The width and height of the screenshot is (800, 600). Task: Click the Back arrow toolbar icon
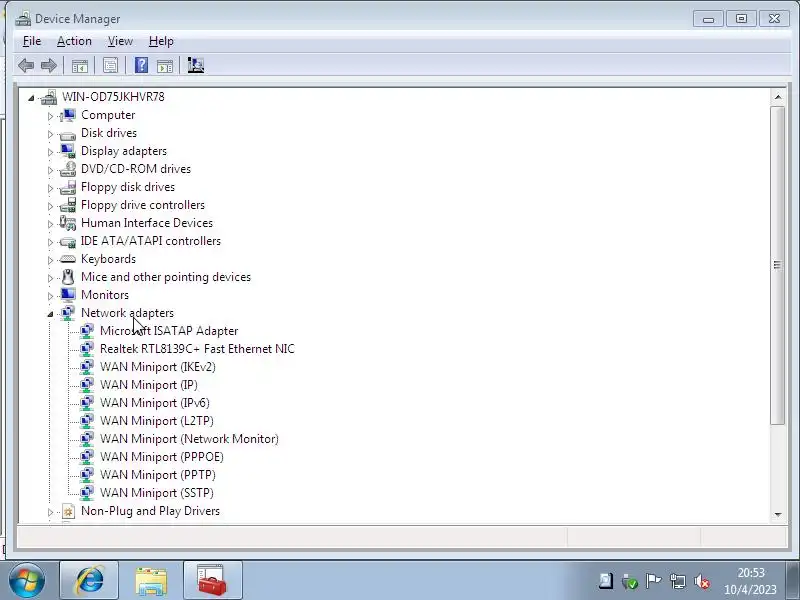tap(26, 65)
